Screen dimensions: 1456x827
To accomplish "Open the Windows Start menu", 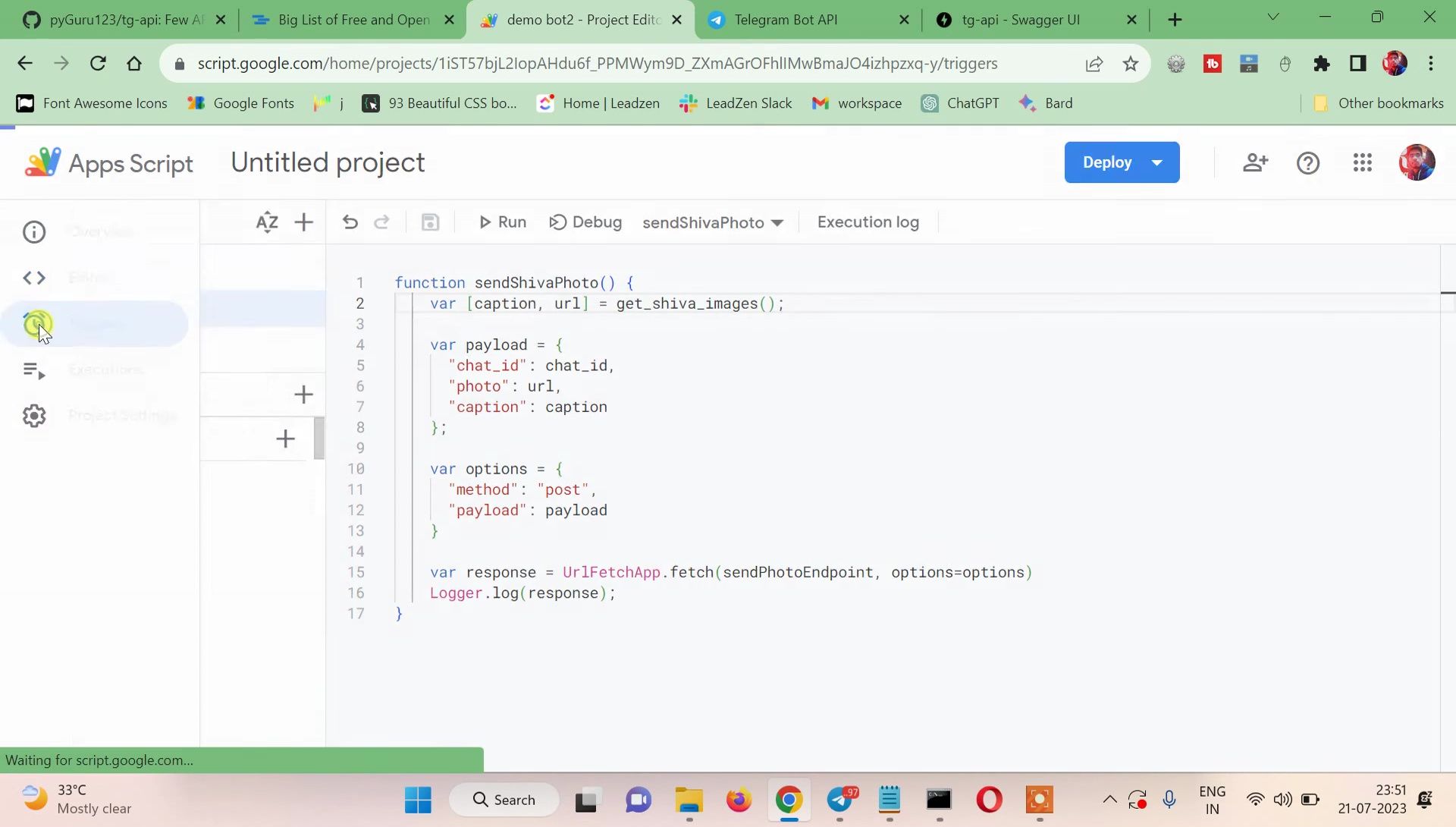I will click(x=418, y=800).
